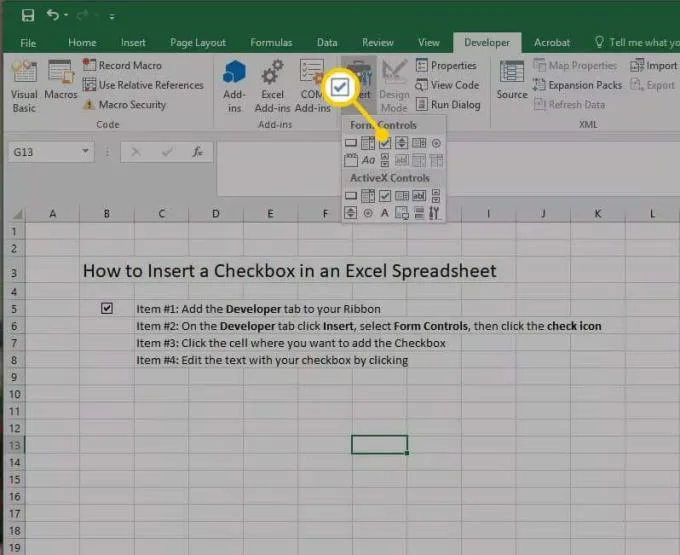Open the Visual Basic editor

pos(23,85)
